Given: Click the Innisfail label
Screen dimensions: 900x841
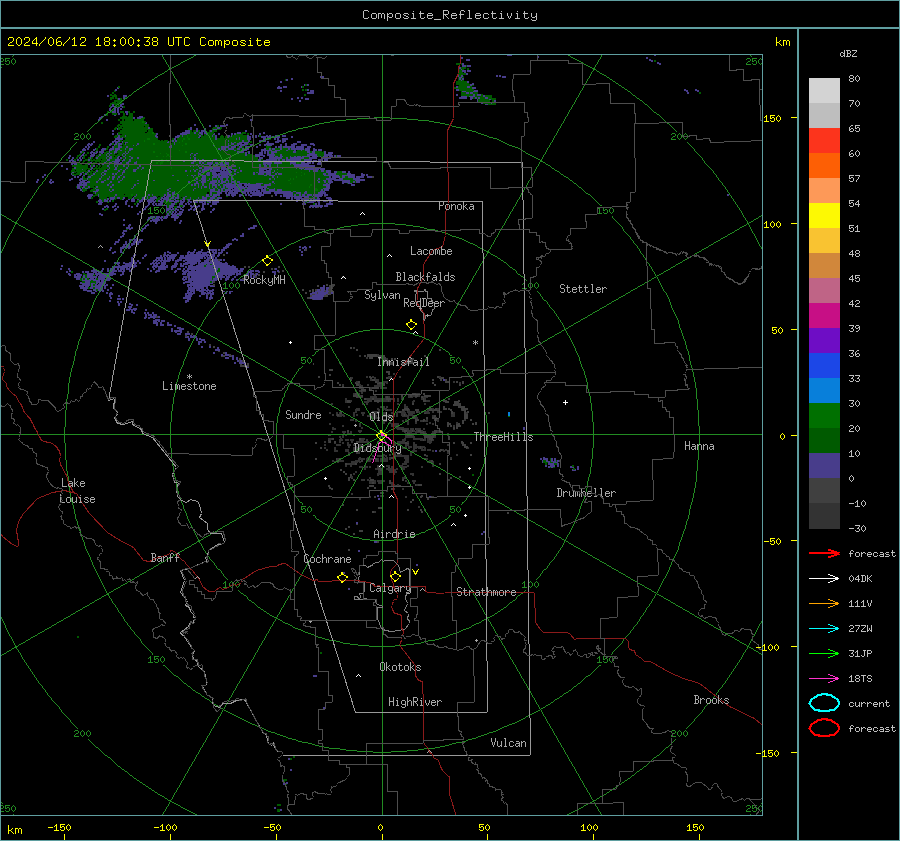Looking at the screenshot, I should pos(404,362).
